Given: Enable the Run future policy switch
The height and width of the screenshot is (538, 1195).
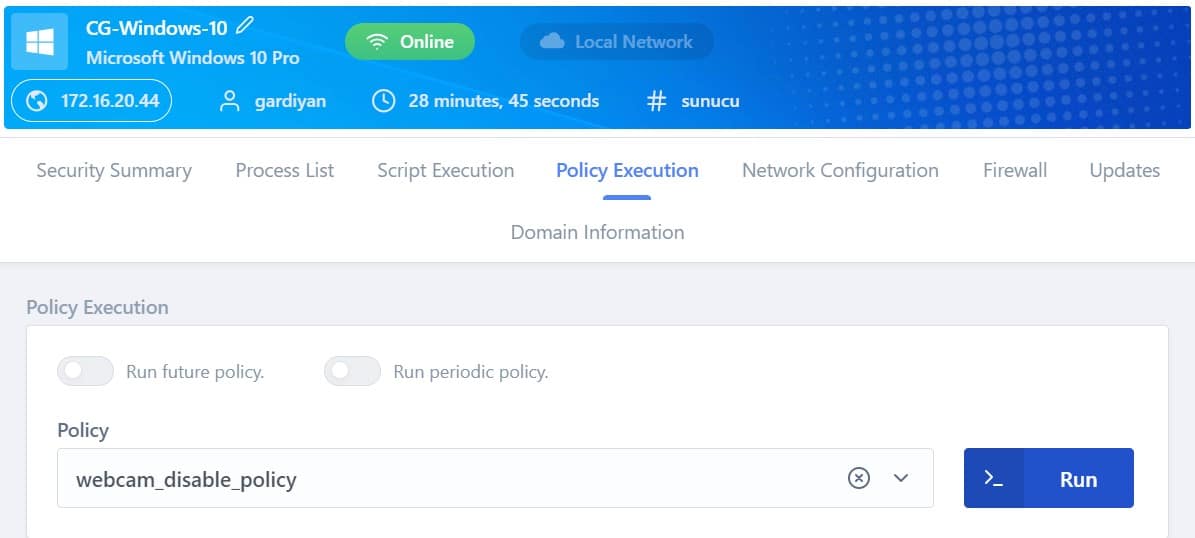Looking at the screenshot, I should [x=85, y=371].
